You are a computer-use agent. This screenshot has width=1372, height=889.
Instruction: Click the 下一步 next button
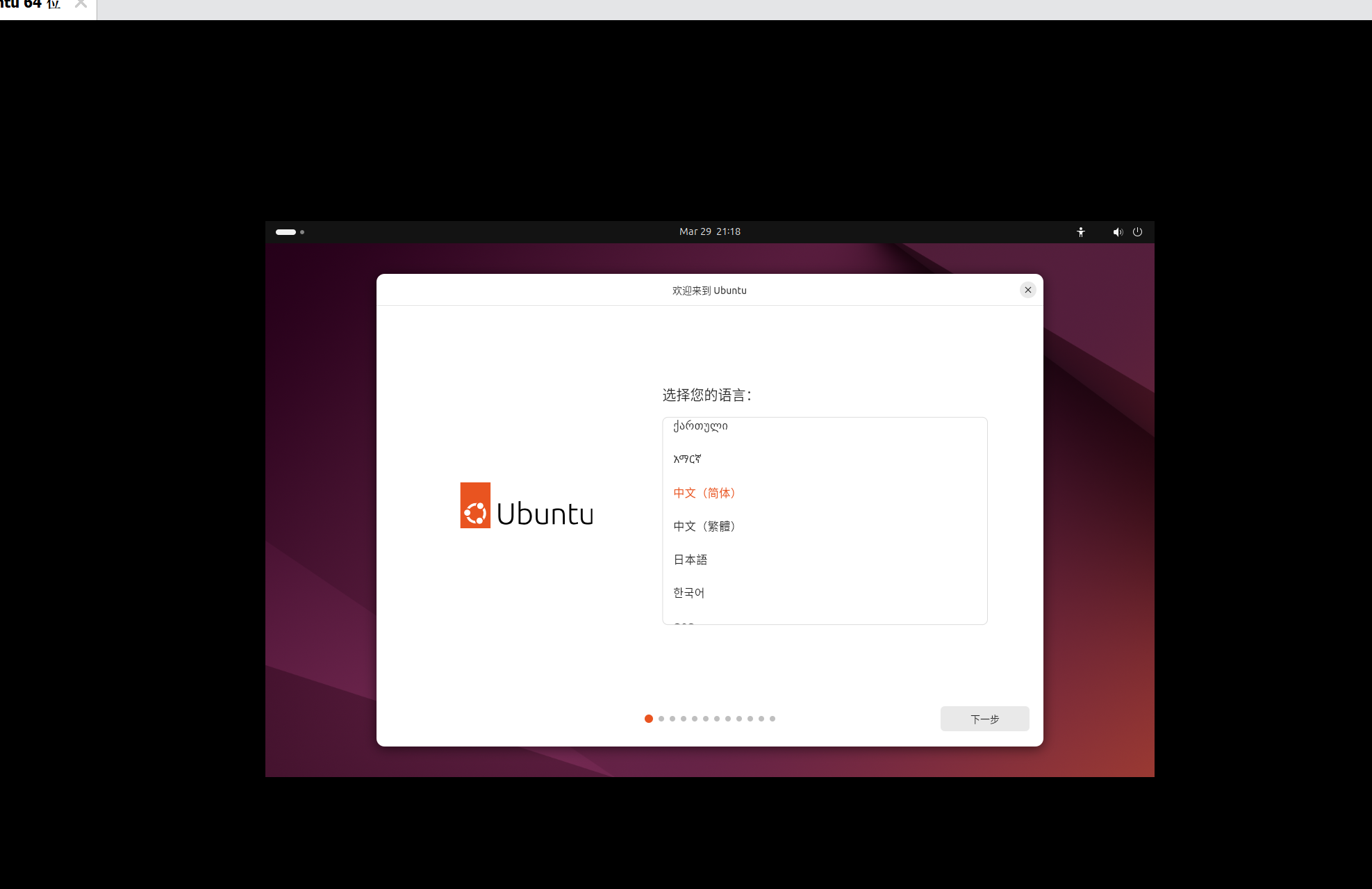pos(984,719)
